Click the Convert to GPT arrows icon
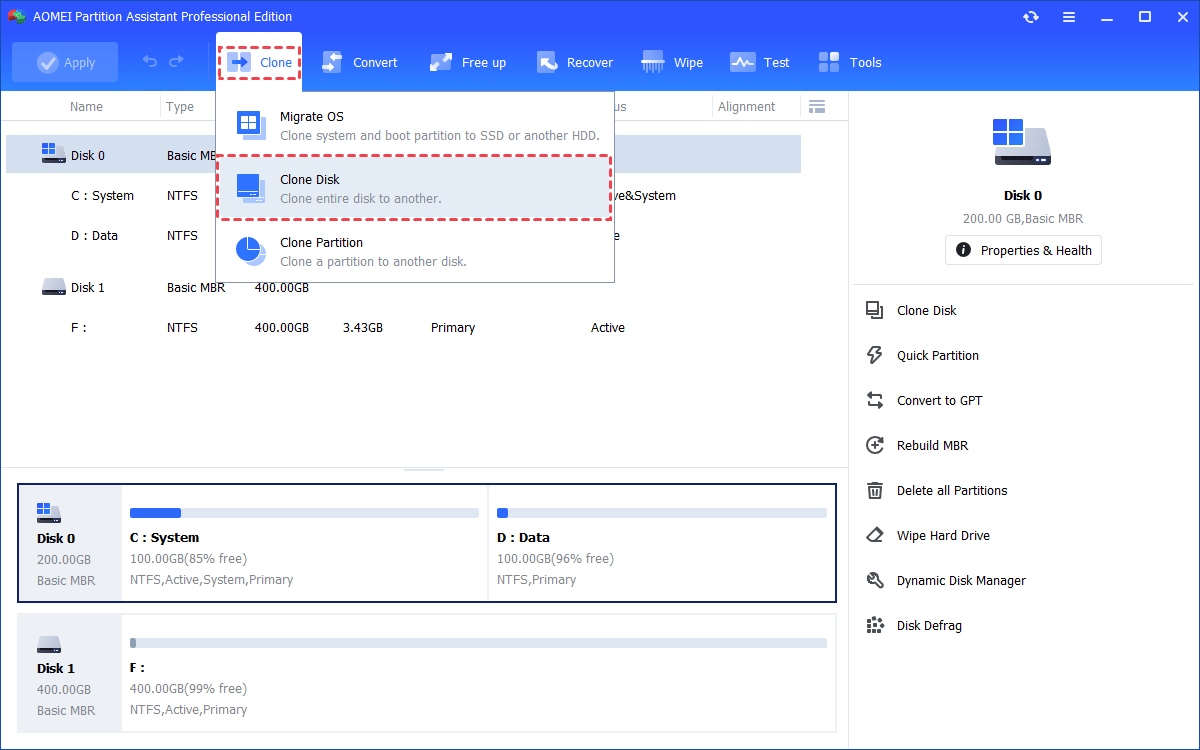The height and width of the screenshot is (750, 1200). pyautogui.click(x=875, y=401)
